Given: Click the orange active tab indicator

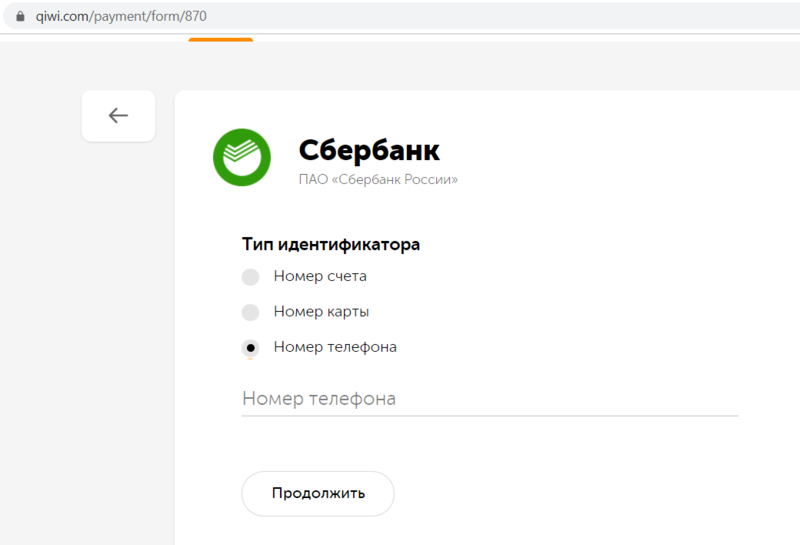Looking at the screenshot, I should [220, 39].
